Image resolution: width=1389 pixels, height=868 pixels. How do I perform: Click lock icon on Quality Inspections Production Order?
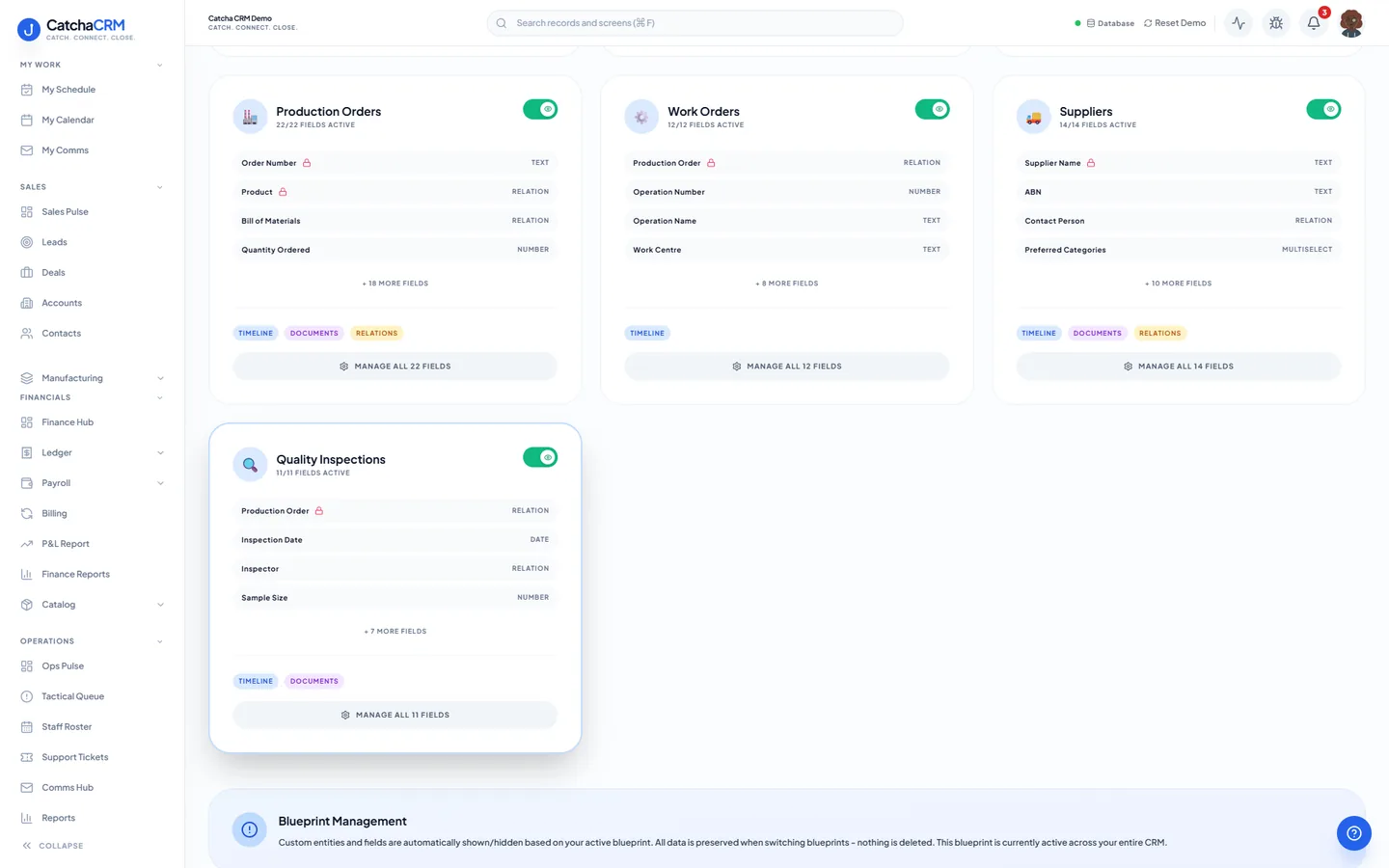point(319,511)
